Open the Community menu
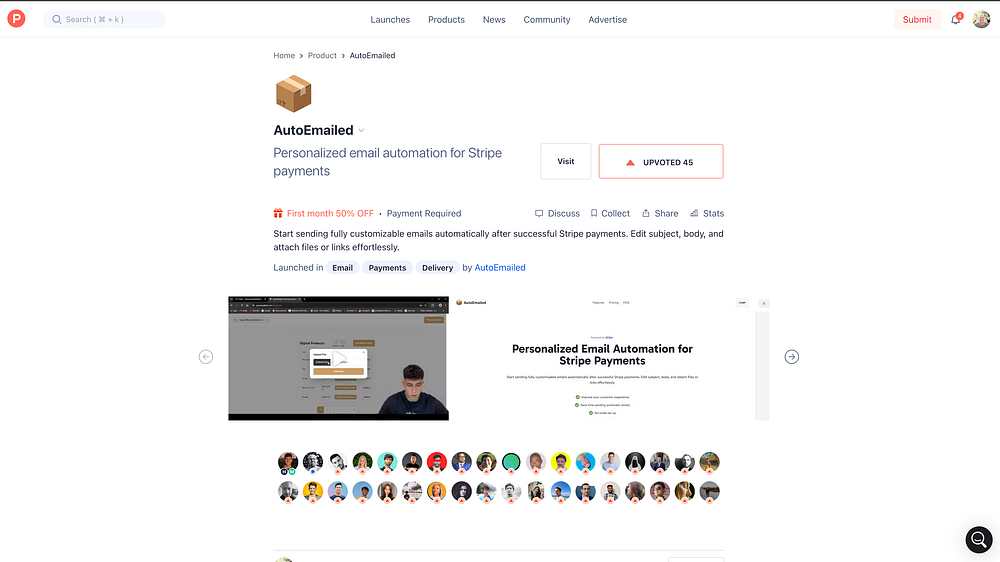Screen dimensions: 1000x562 pos(547,20)
